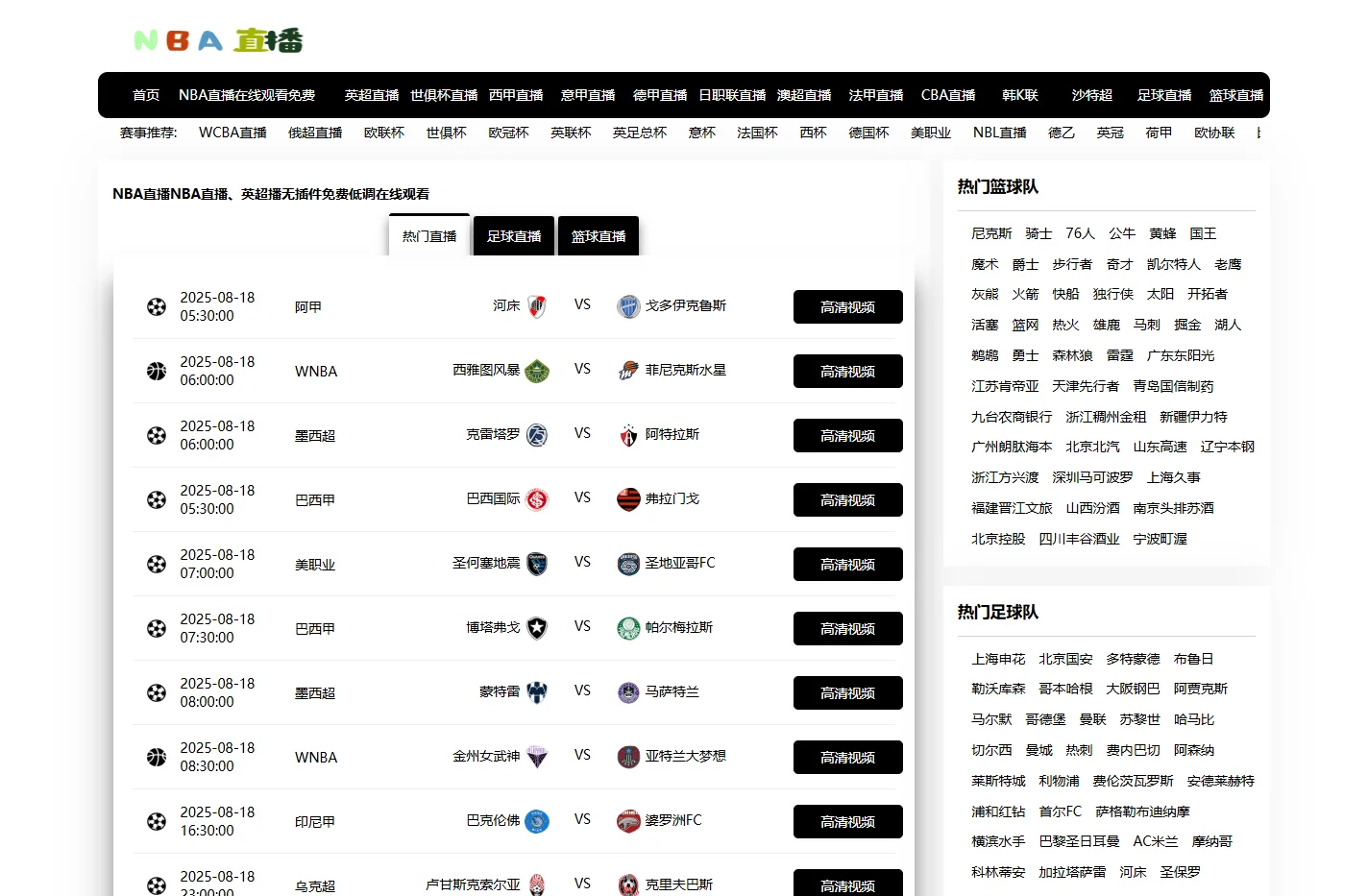Click the 阿特拉斯 team crest

(x=628, y=435)
